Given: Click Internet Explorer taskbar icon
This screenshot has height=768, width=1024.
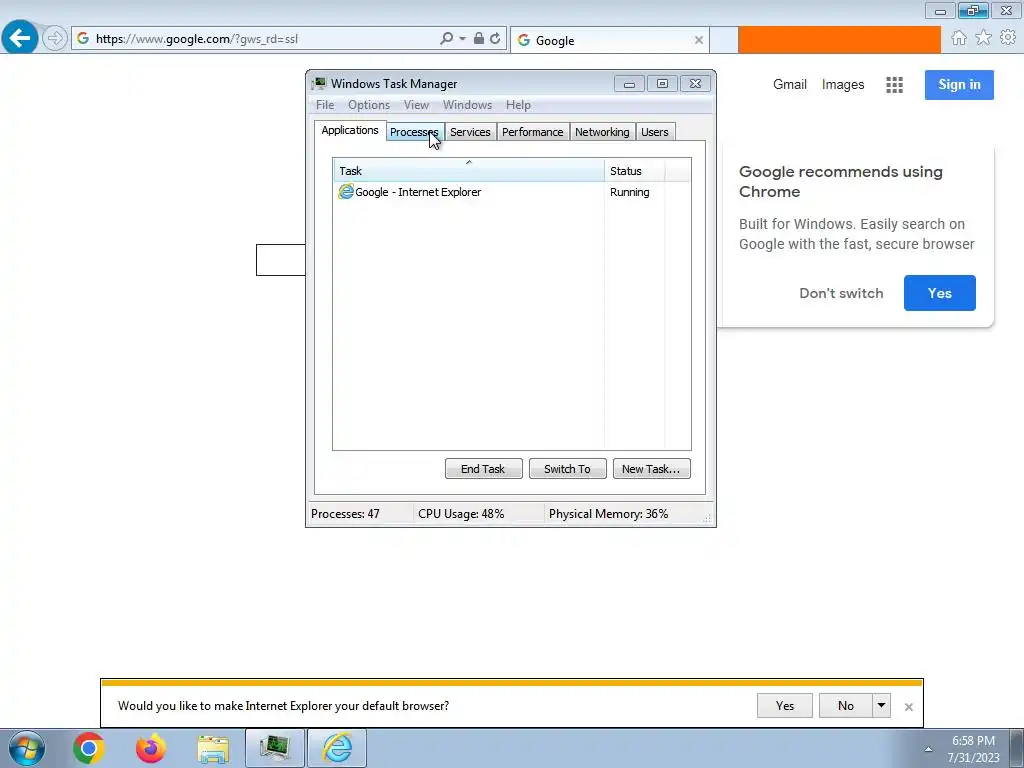Looking at the screenshot, I should point(337,748).
